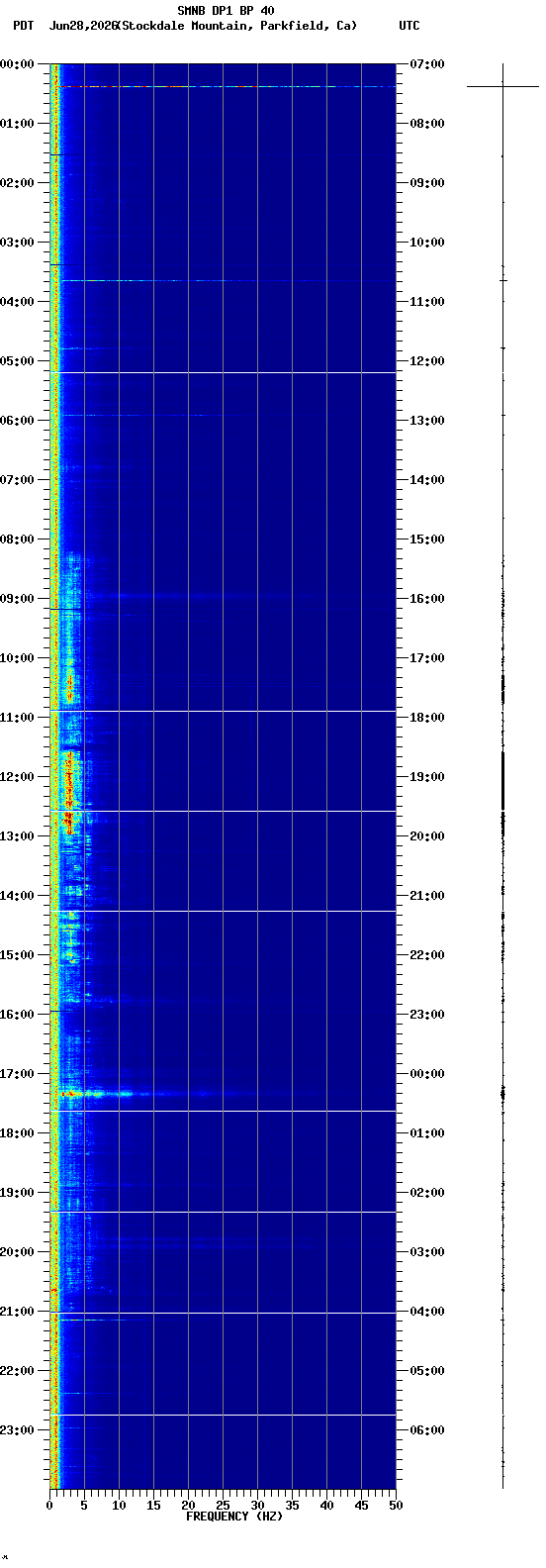Click the UTC time label 04:00
The width and height of the screenshot is (546, 1568).
(427, 1312)
